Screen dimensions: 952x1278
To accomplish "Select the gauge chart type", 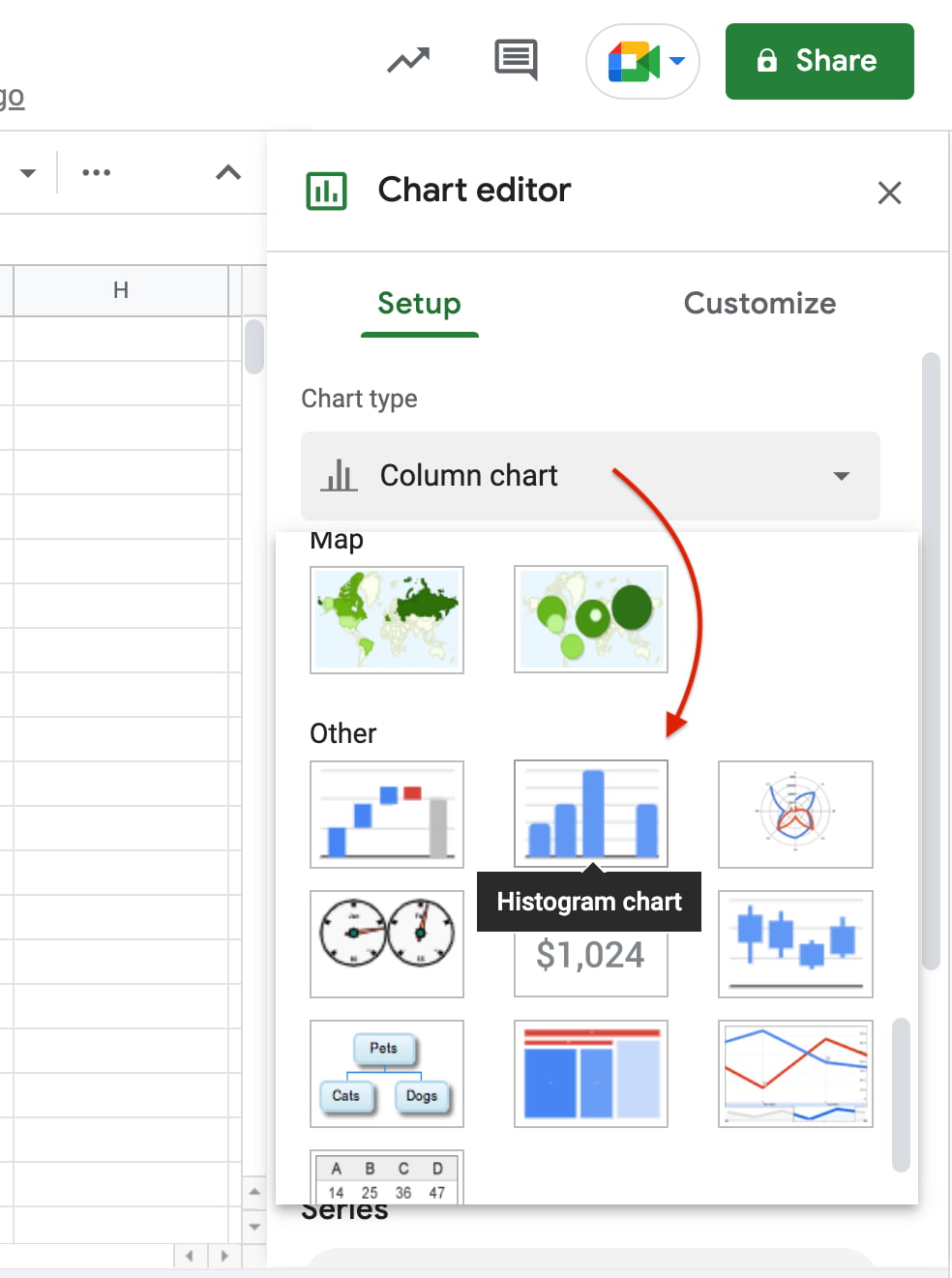I will pos(386,943).
